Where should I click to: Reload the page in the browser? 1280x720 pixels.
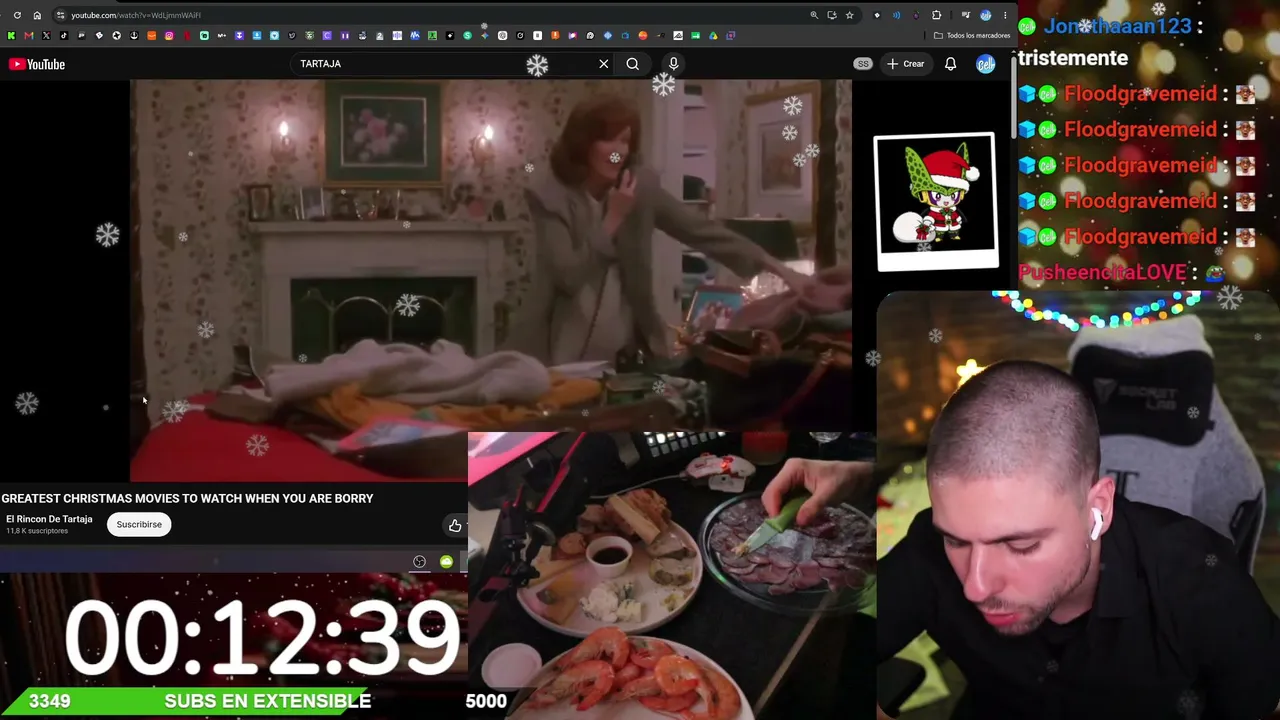17,15
